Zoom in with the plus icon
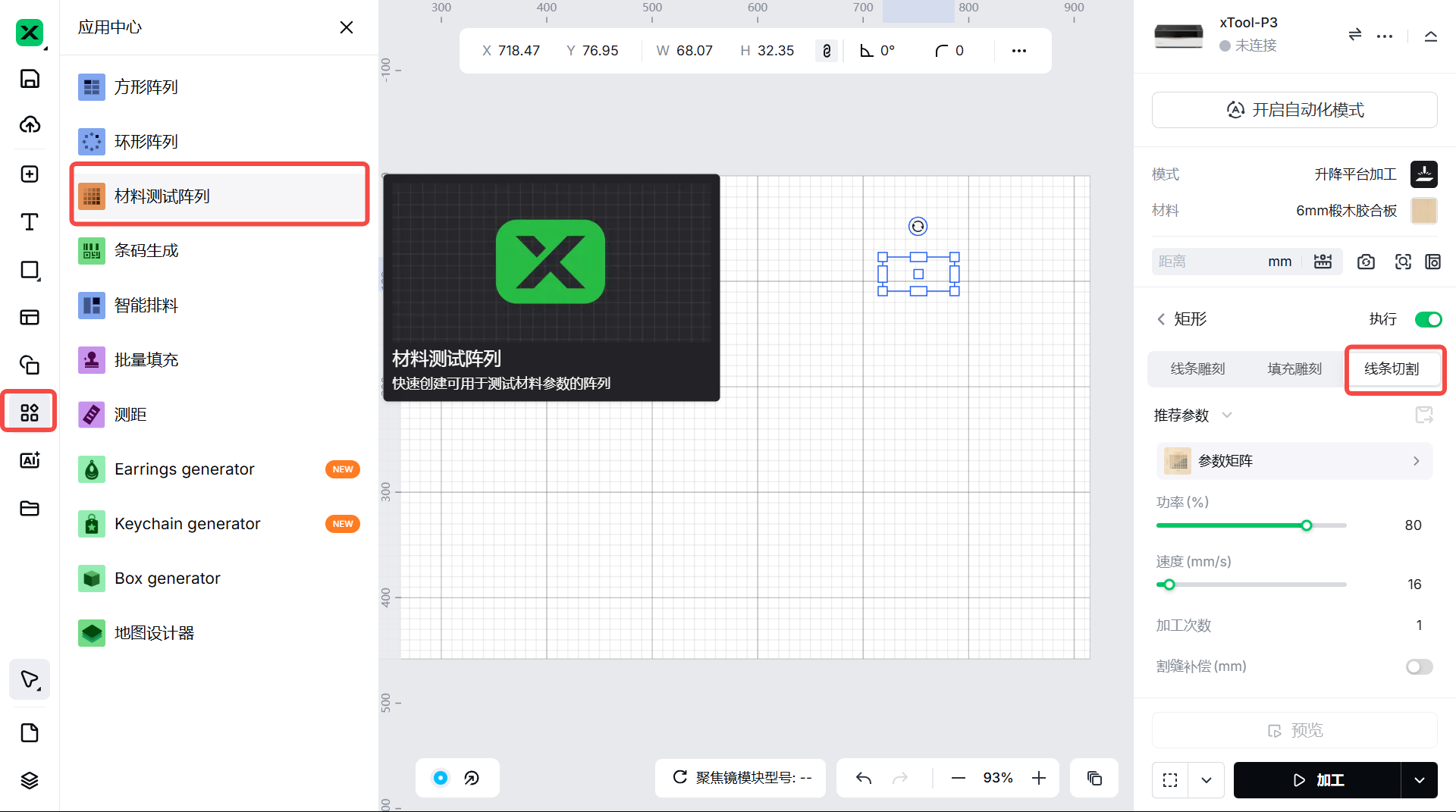The width and height of the screenshot is (1456, 812). [1039, 778]
